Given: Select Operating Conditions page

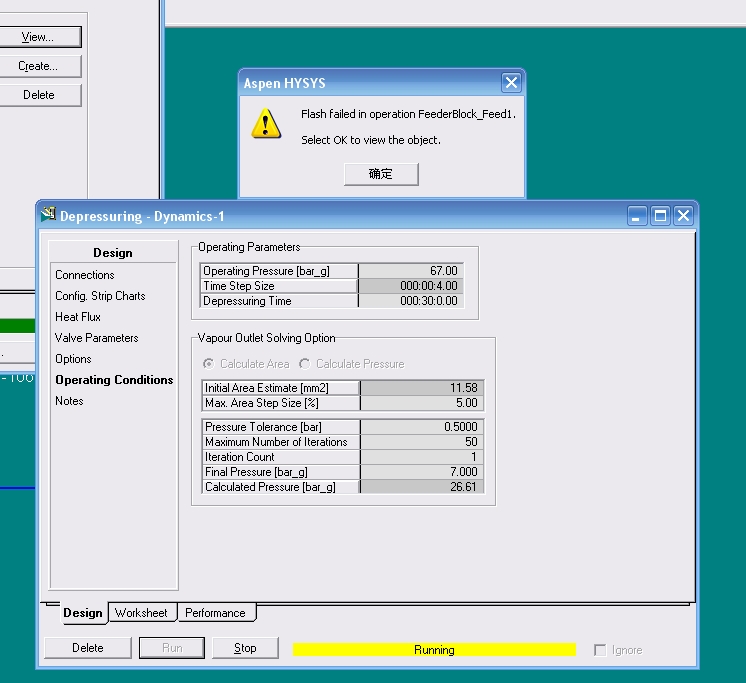Looking at the screenshot, I should click(x=114, y=380).
